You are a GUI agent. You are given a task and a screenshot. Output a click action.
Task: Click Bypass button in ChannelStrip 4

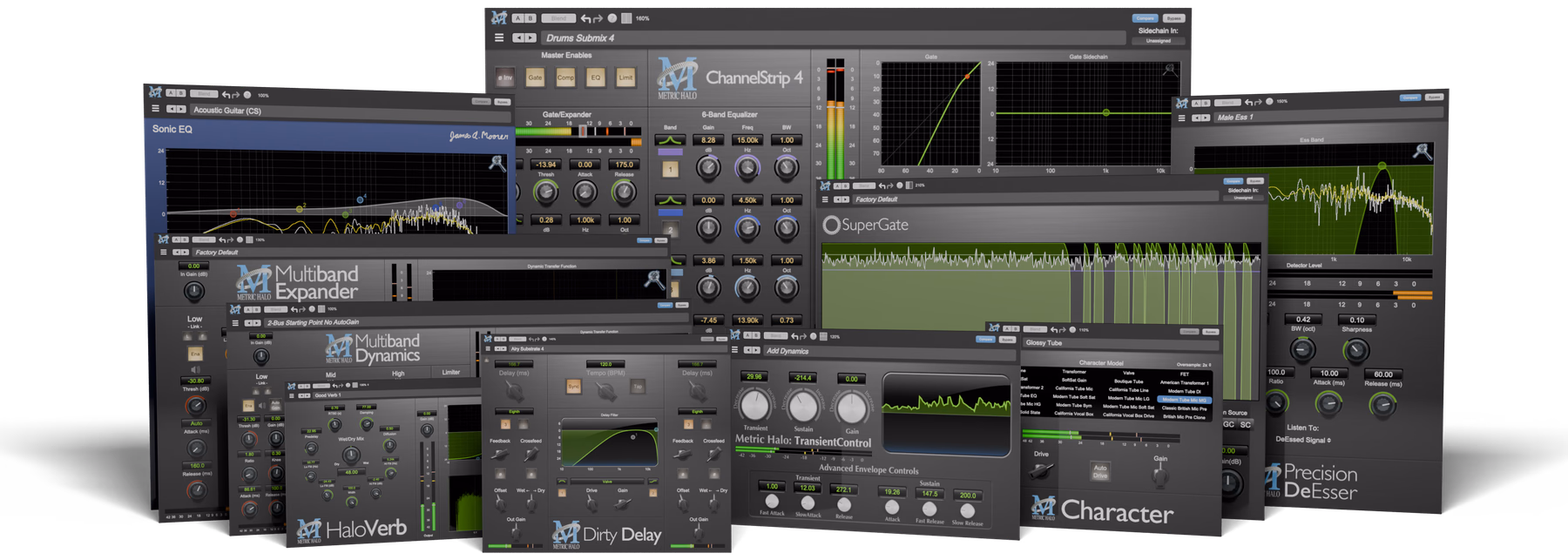[1173, 18]
